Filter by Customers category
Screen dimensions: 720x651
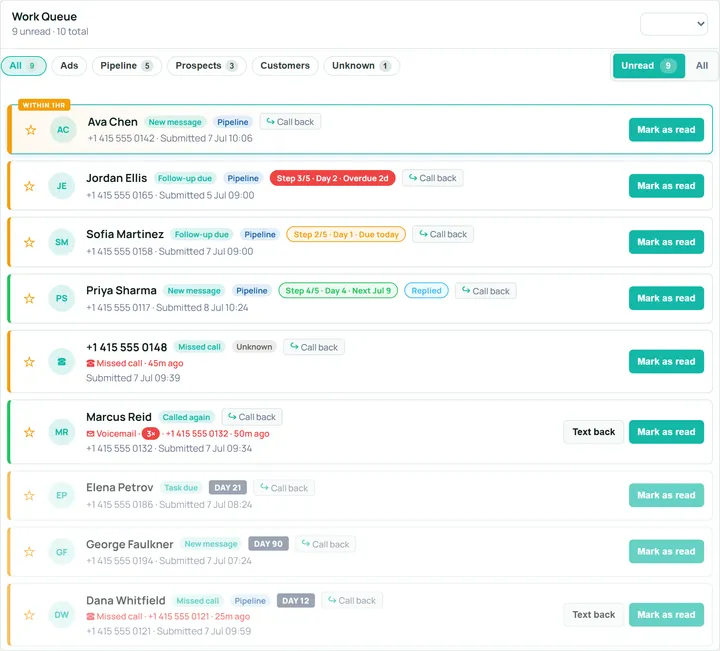point(285,66)
